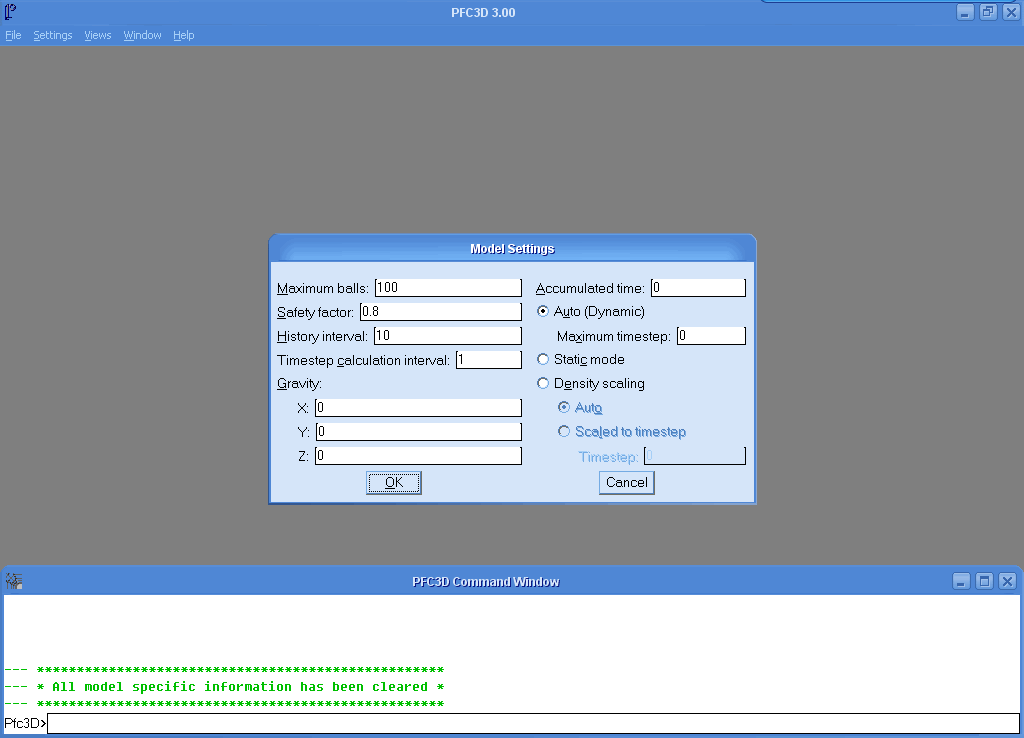Close the PFC3D 3.00 main window
Image resolution: width=1024 pixels, height=738 pixels.
(x=1011, y=12)
